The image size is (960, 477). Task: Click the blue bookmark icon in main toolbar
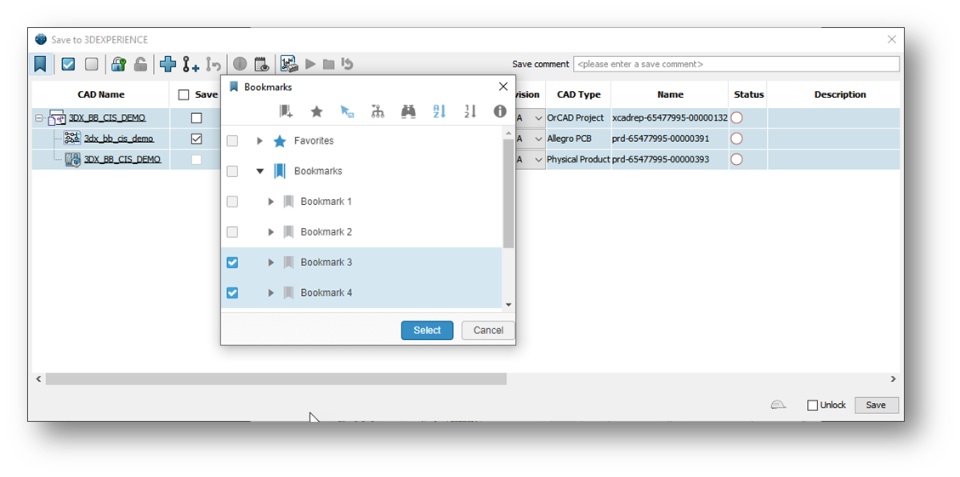pos(40,64)
